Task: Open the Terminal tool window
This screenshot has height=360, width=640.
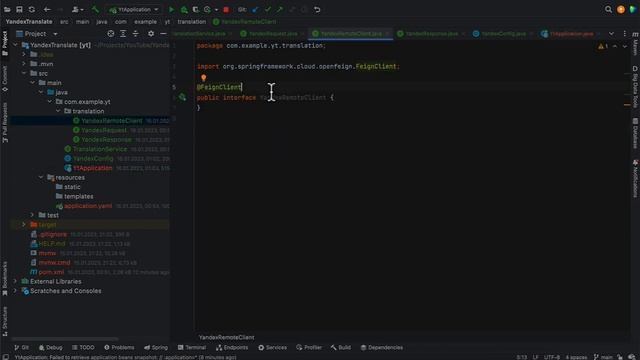Action: pyautogui.click(x=192, y=347)
